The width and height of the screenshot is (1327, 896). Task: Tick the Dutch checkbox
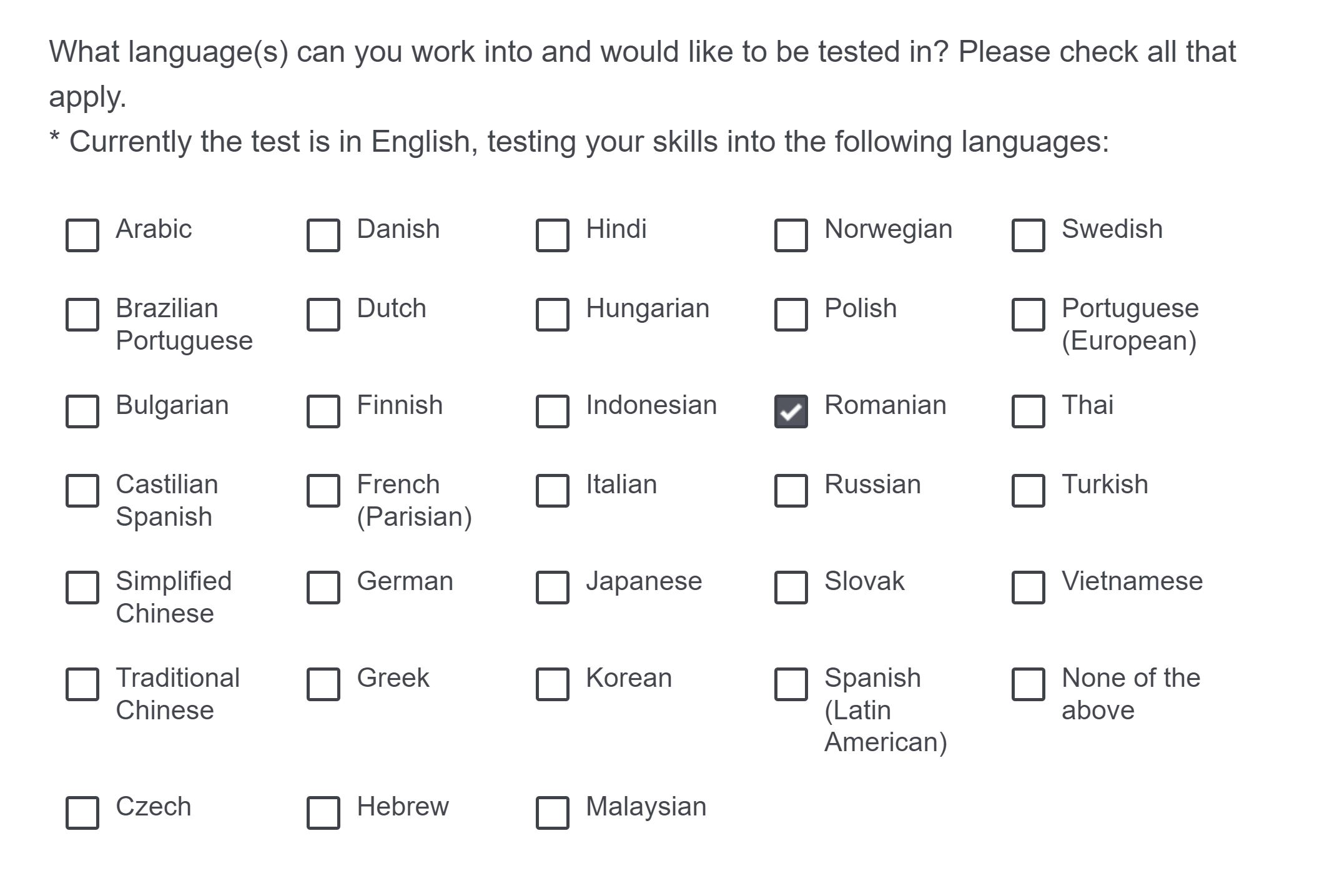[x=323, y=314]
